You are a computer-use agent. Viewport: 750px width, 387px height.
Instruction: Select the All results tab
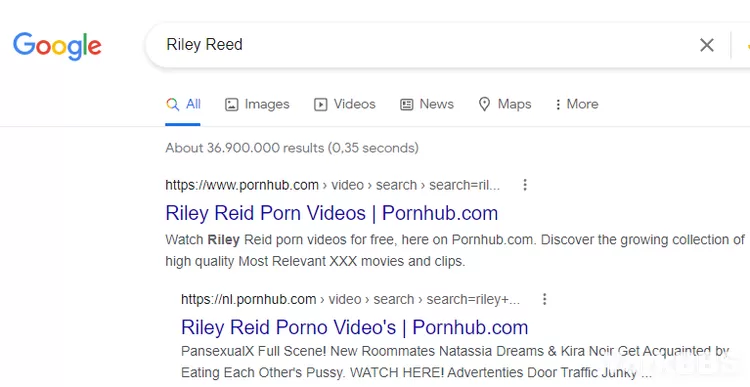point(183,104)
